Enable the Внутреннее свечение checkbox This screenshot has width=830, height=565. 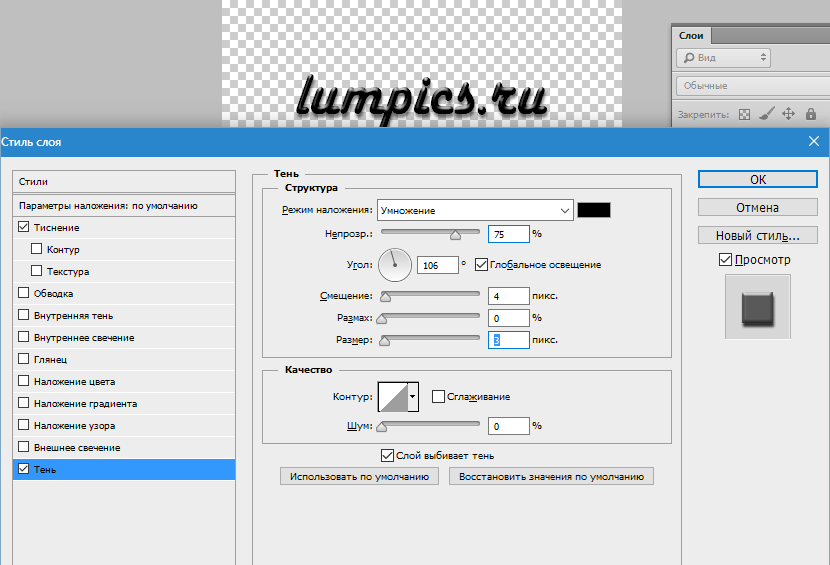23,337
